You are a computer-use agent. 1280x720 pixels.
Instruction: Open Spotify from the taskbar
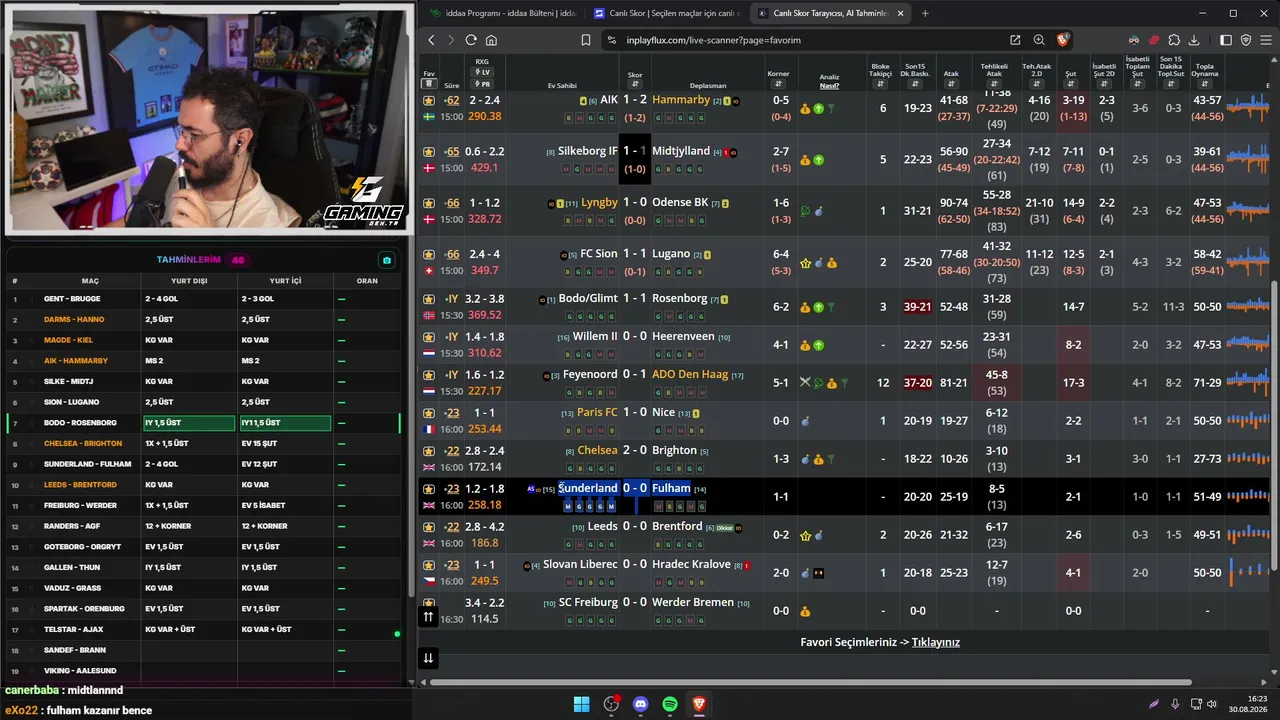point(670,704)
